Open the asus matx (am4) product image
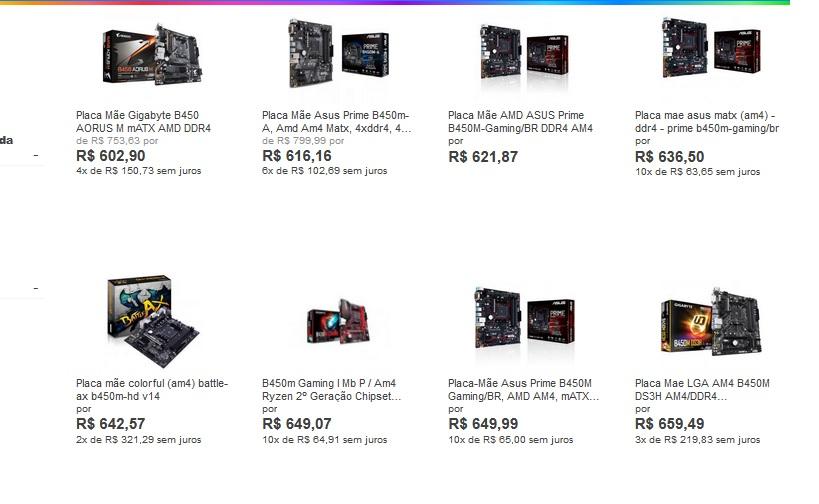819x504 pixels. pos(711,48)
